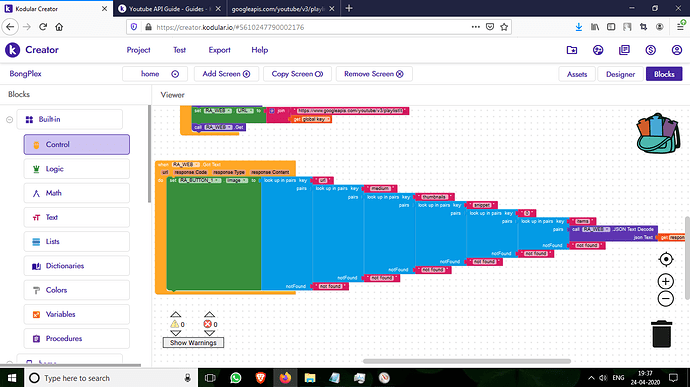The width and height of the screenshot is (690, 387).
Task: Click the Copy Screen button
Action: (x=297, y=74)
